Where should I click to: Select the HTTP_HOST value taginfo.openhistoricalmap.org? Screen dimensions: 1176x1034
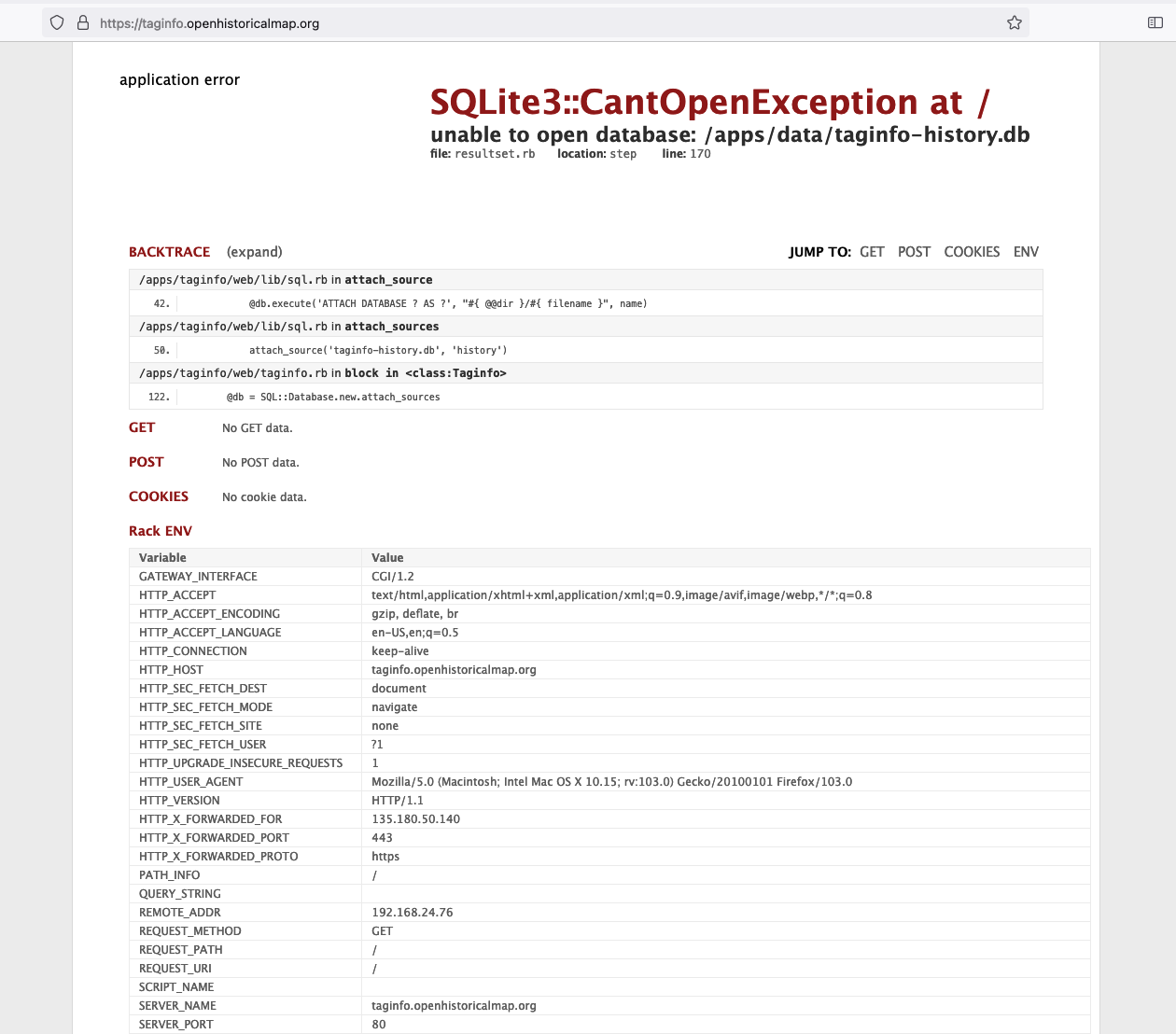(454, 669)
